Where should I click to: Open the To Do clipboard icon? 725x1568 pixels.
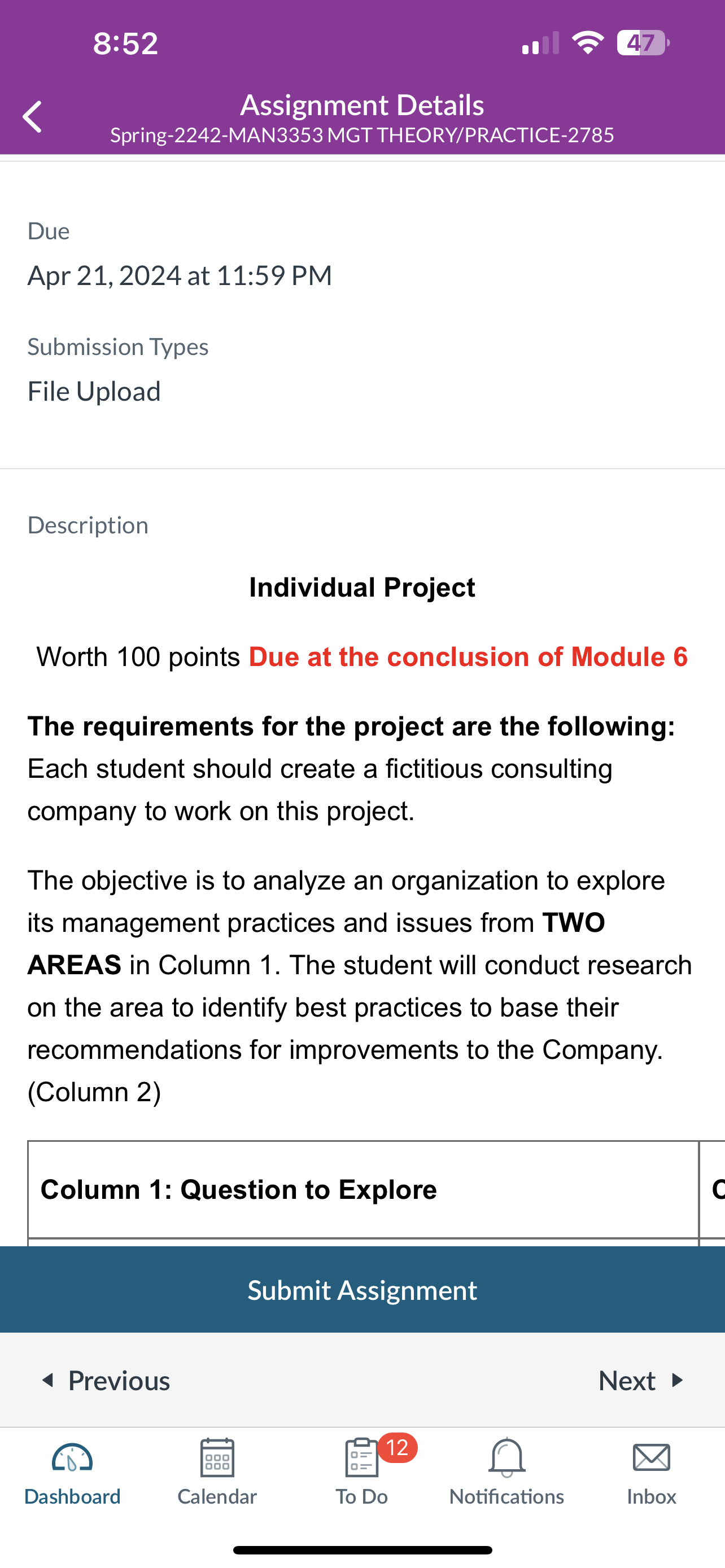(x=361, y=1457)
